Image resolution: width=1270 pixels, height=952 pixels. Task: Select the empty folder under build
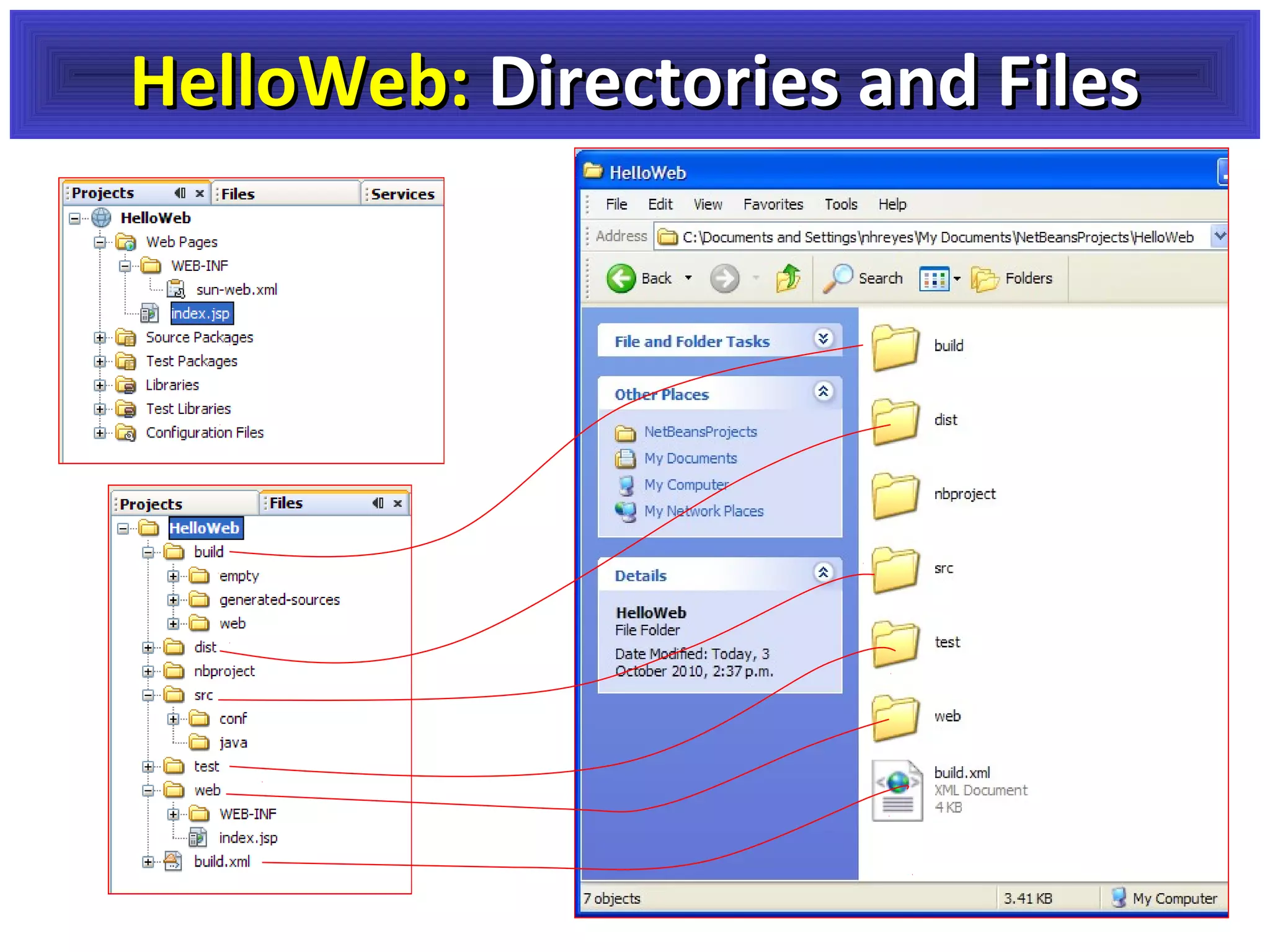(239, 576)
